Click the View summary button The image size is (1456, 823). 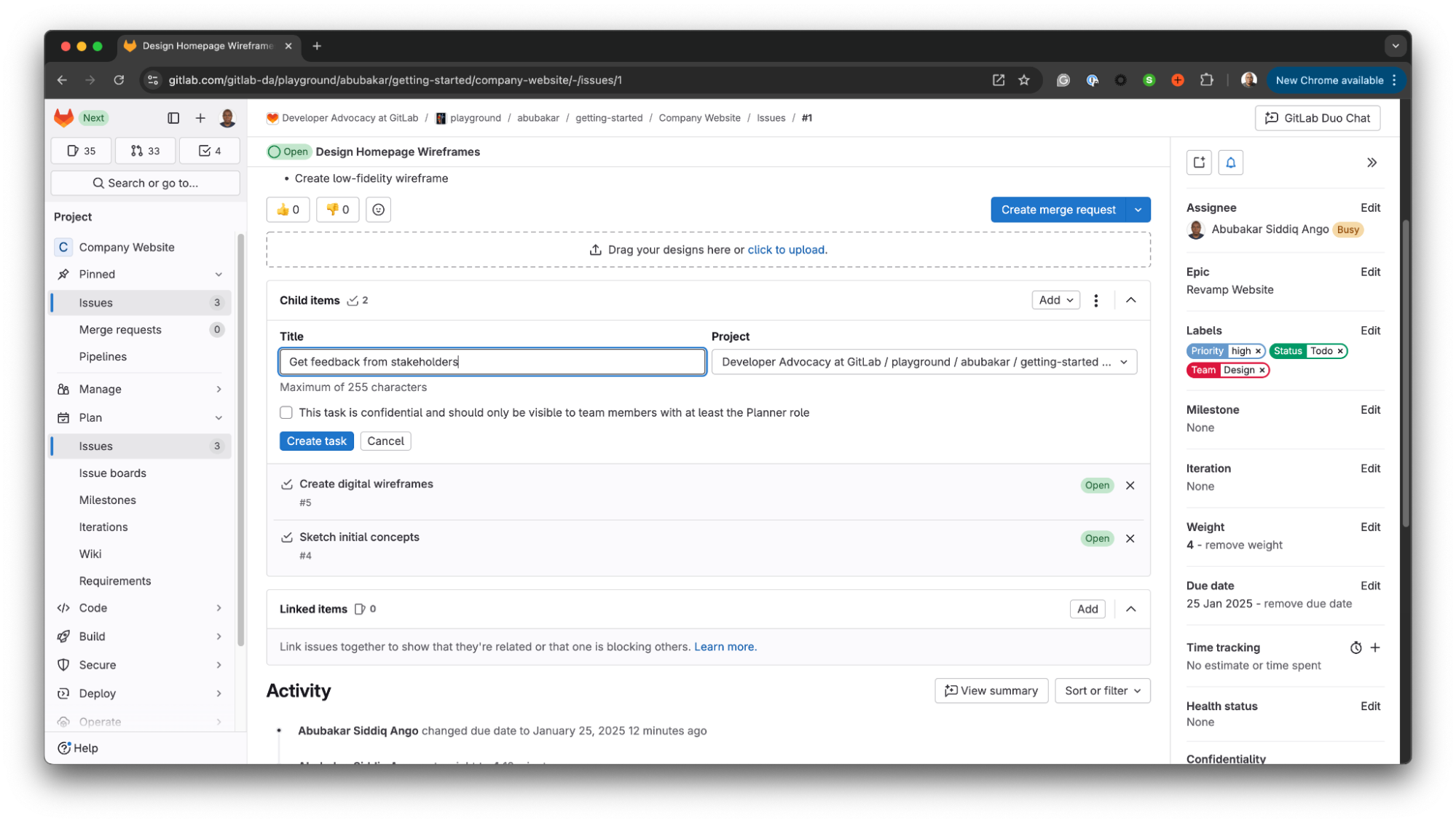[990, 690]
